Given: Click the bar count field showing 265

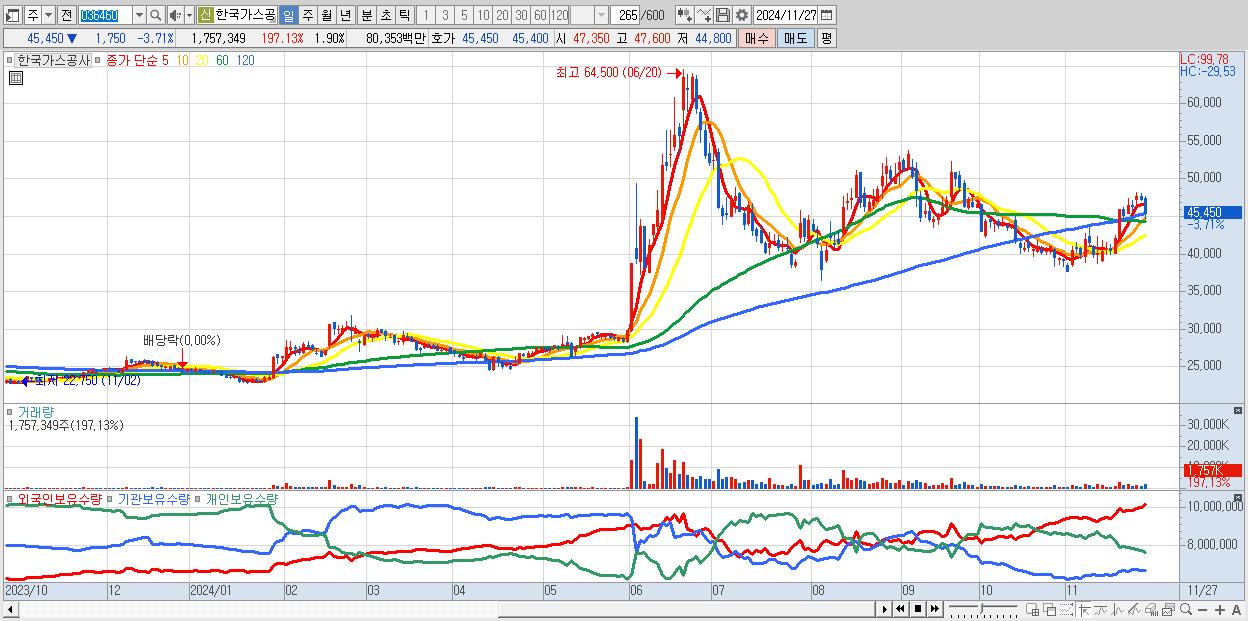Looking at the screenshot, I should 626,15.
